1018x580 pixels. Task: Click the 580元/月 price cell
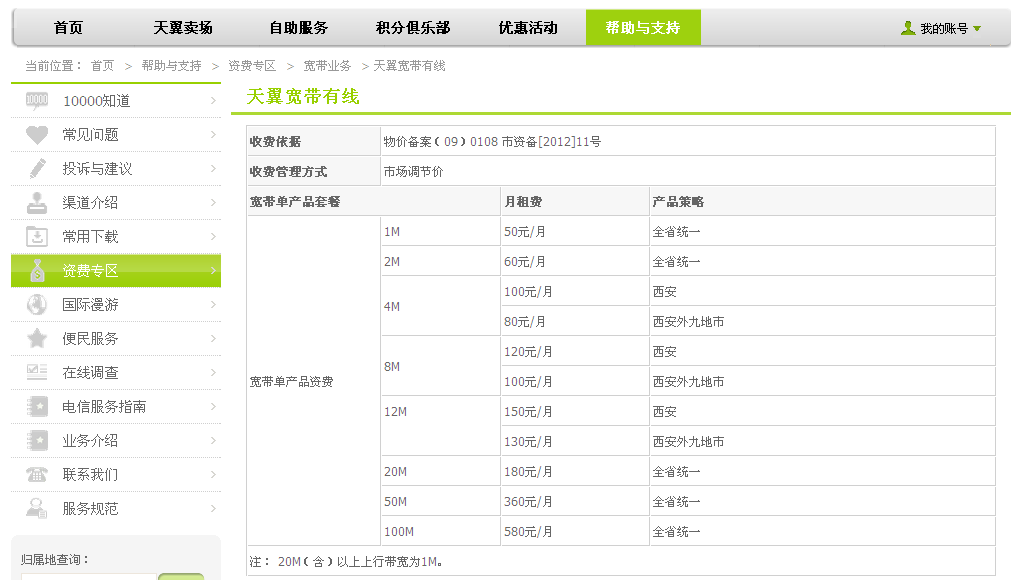click(x=528, y=531)
